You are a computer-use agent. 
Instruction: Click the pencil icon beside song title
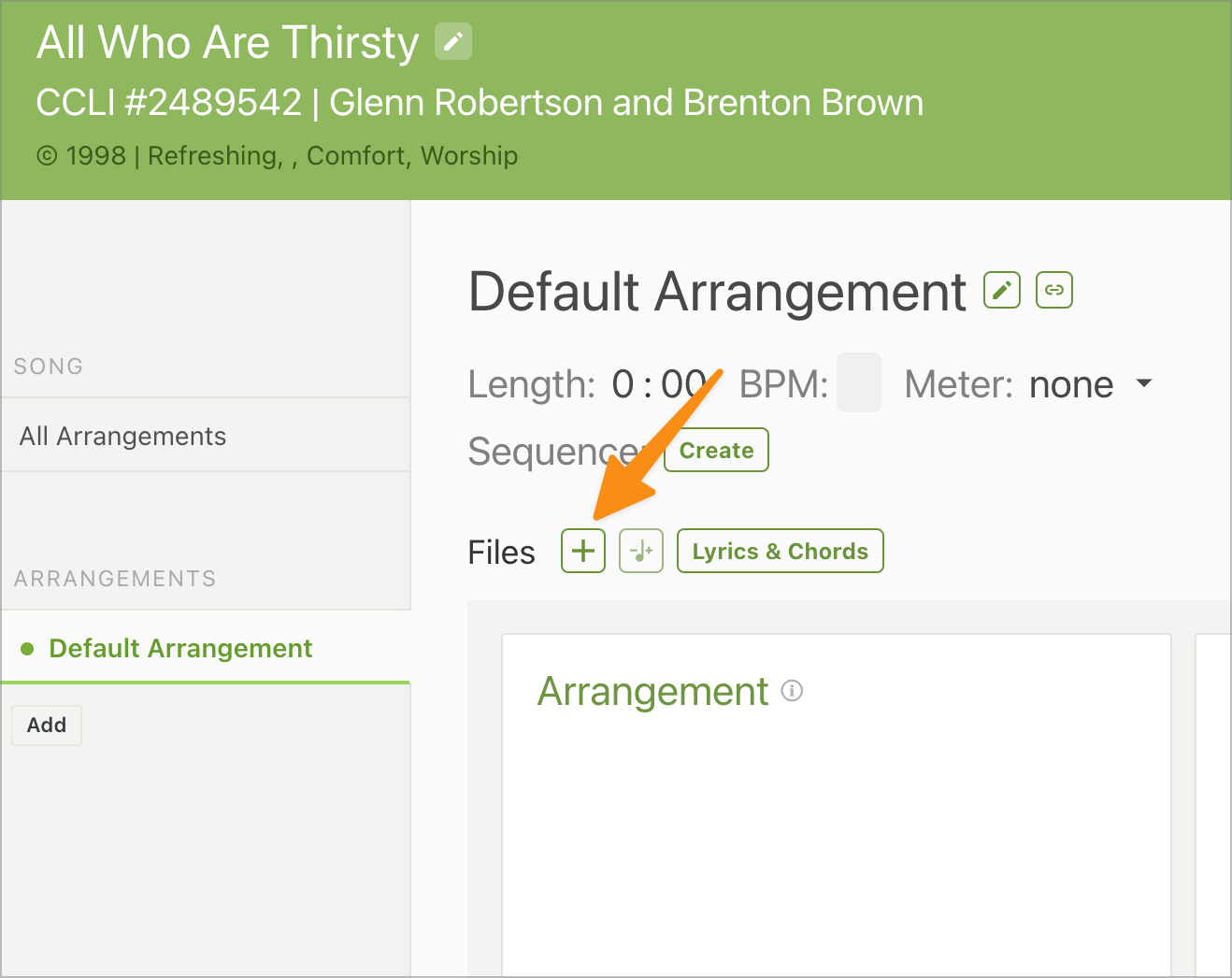(x=453, y=42)
